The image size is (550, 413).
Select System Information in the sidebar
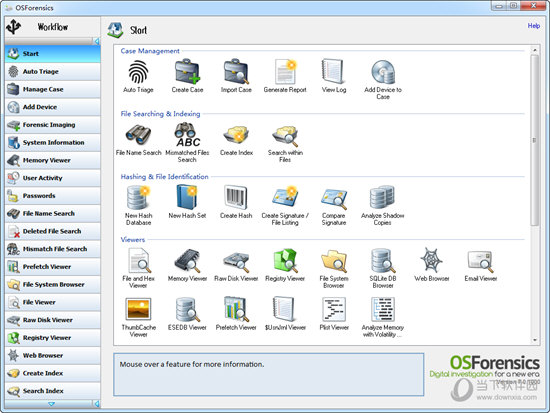pos(53,142)
